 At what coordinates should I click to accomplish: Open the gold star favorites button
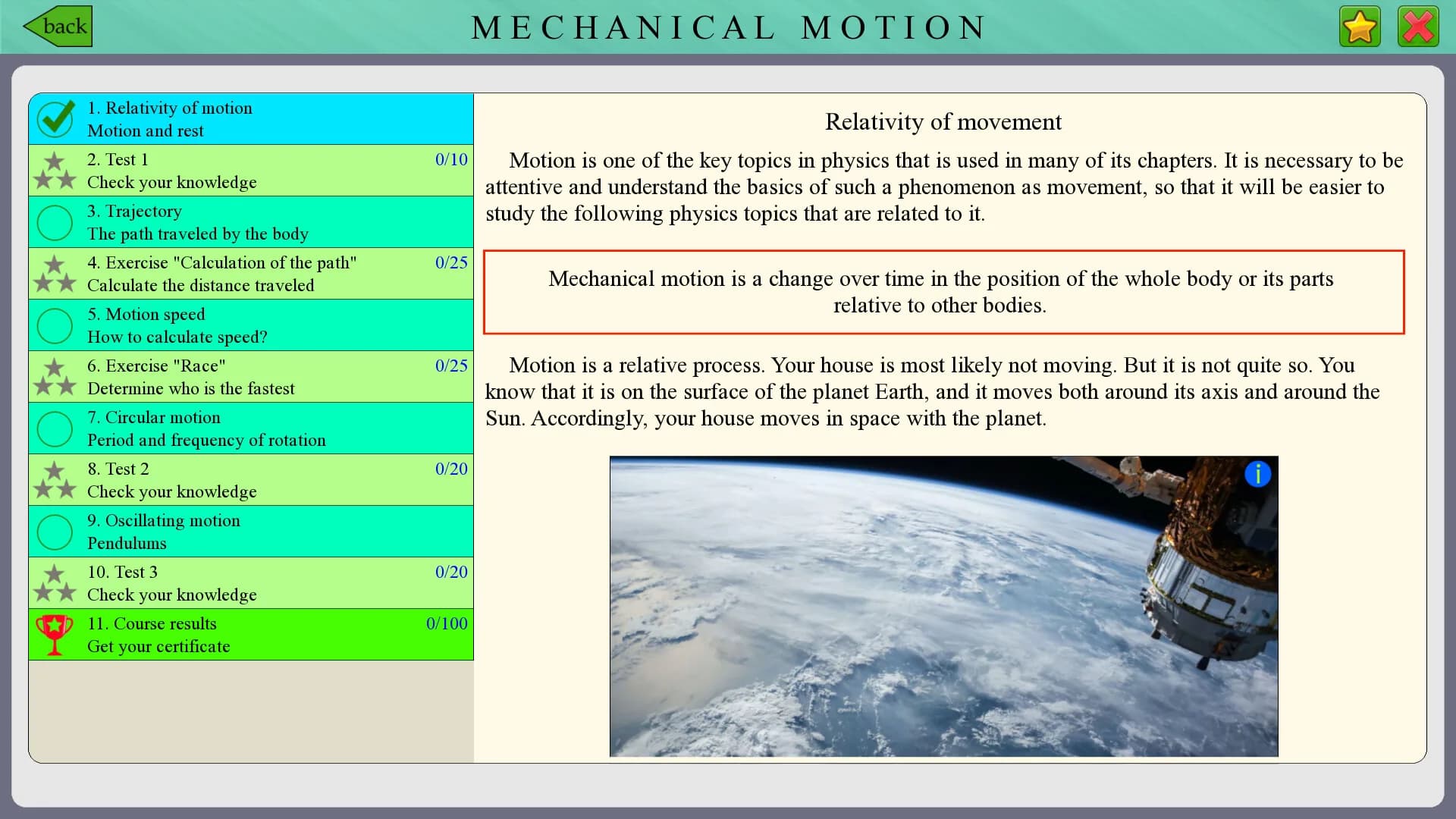(x=1360, y=27)
